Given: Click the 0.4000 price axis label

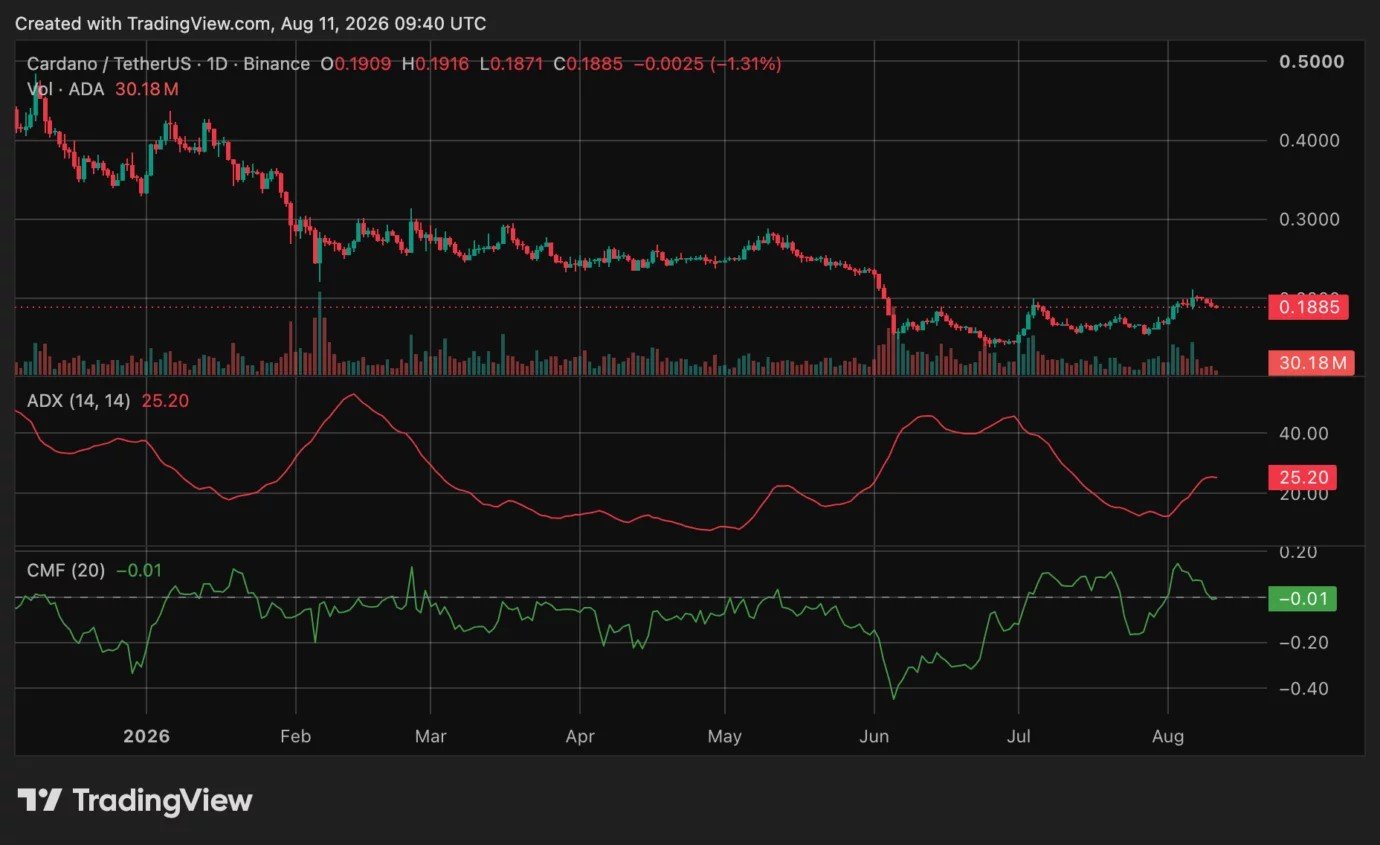Looking at the screenshot, I should point(1312,140).
